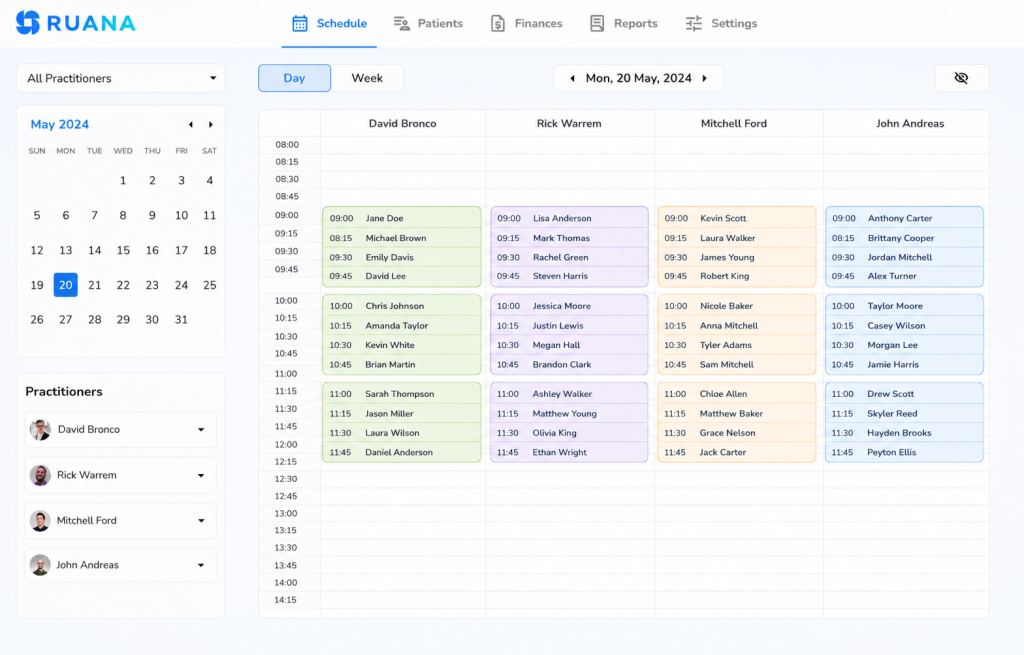Open the Settings tab

pos(721,24)
